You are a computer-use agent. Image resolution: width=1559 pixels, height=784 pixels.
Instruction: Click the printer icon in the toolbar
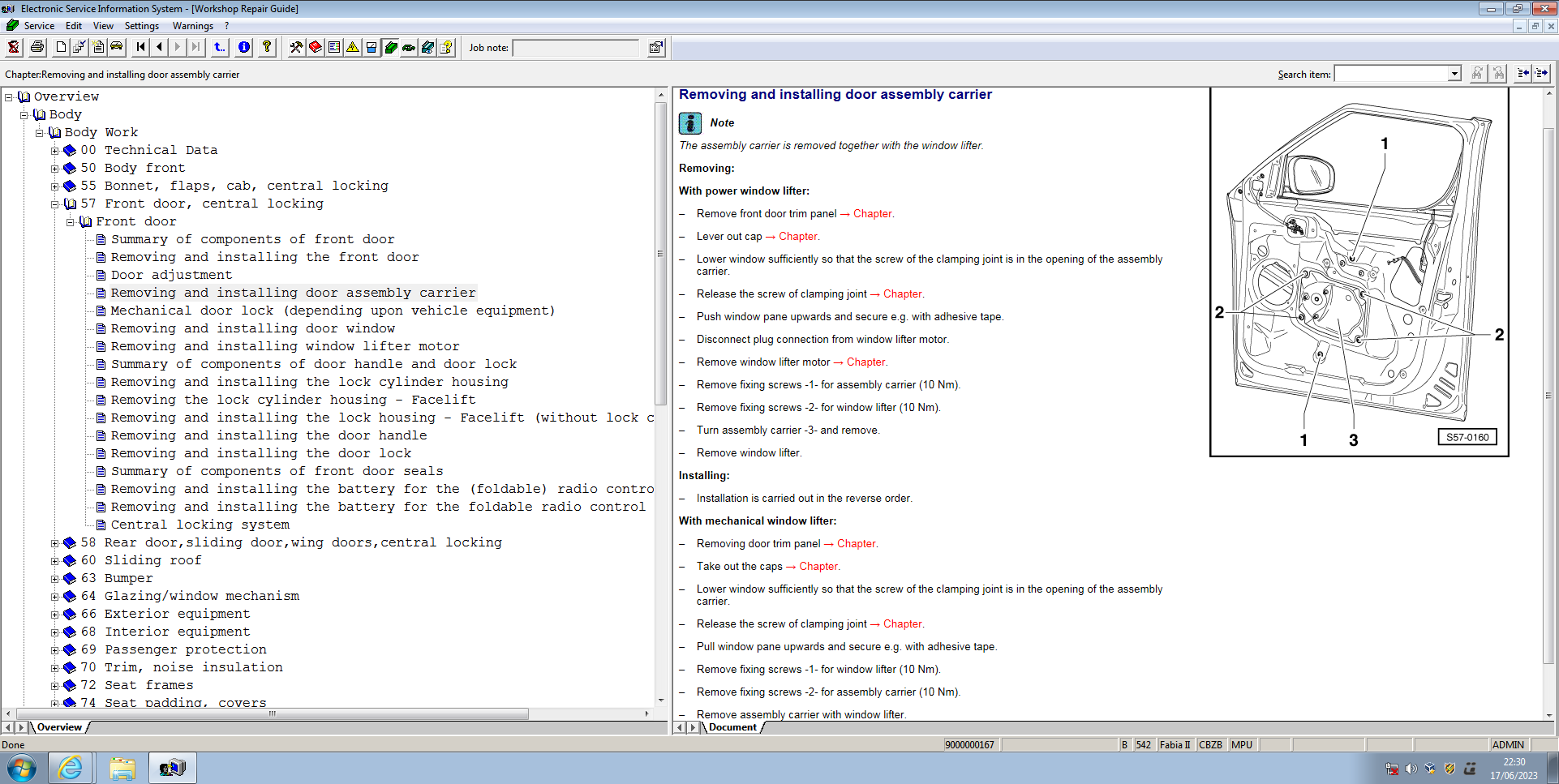pyautogui.click(x=37, y=47)
